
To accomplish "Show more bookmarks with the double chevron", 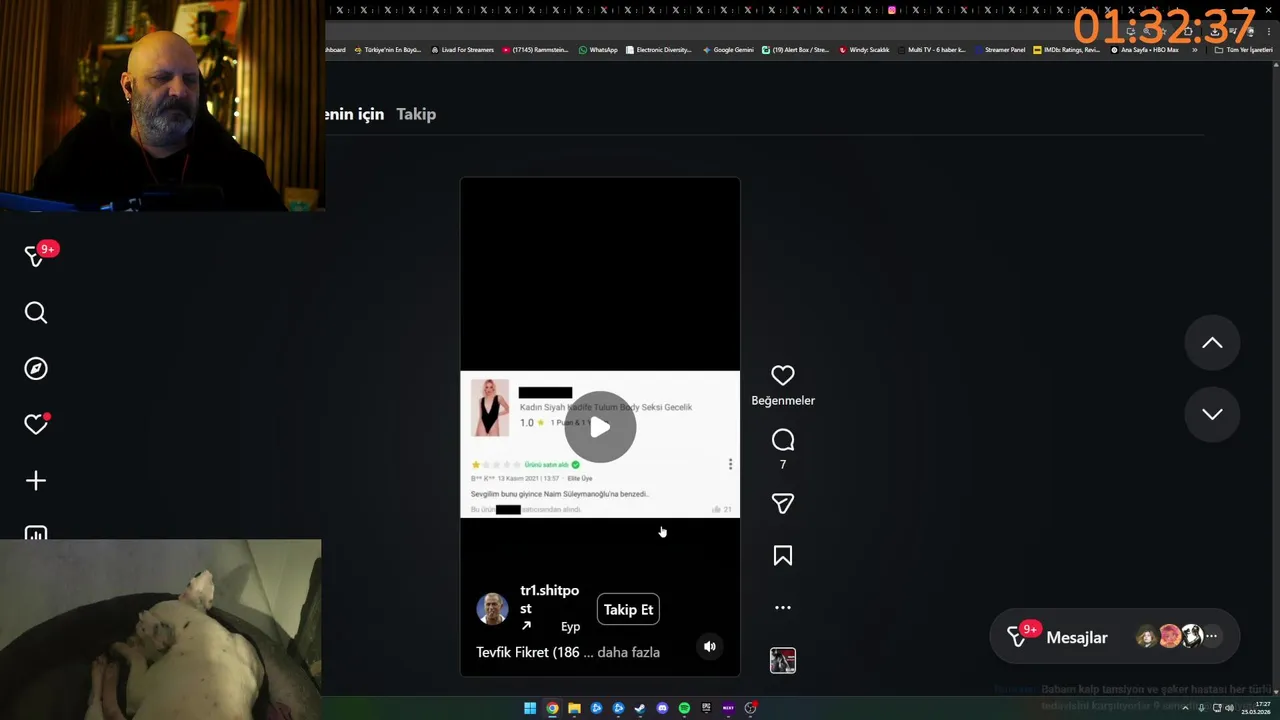I will pyautogui.click(x=1194, y=49).
